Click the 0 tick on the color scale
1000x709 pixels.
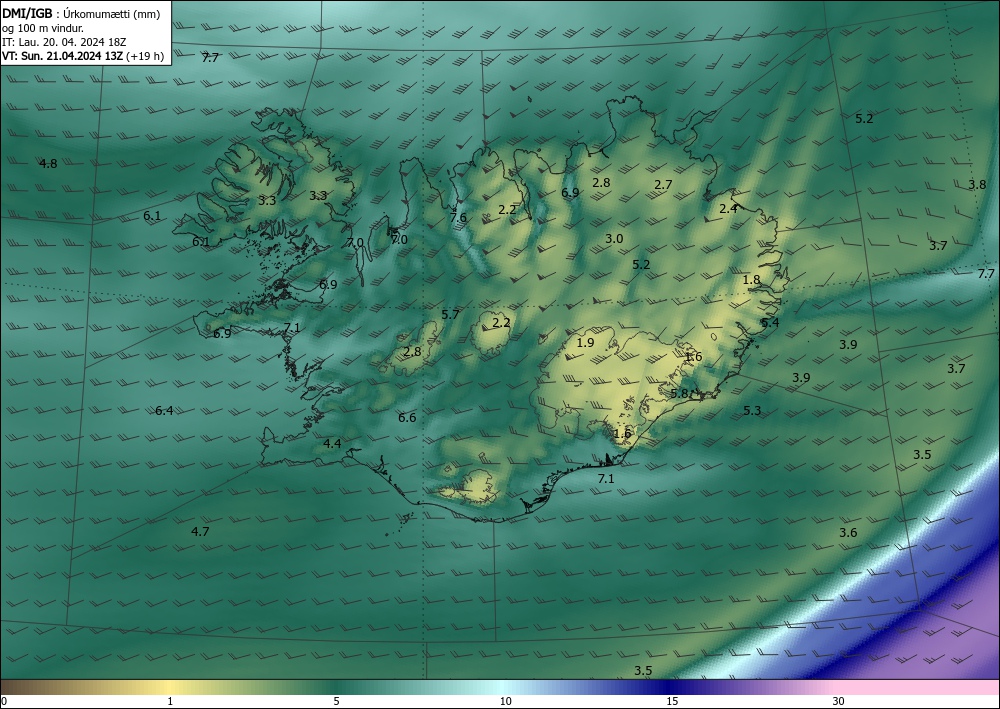click(4, 701)
